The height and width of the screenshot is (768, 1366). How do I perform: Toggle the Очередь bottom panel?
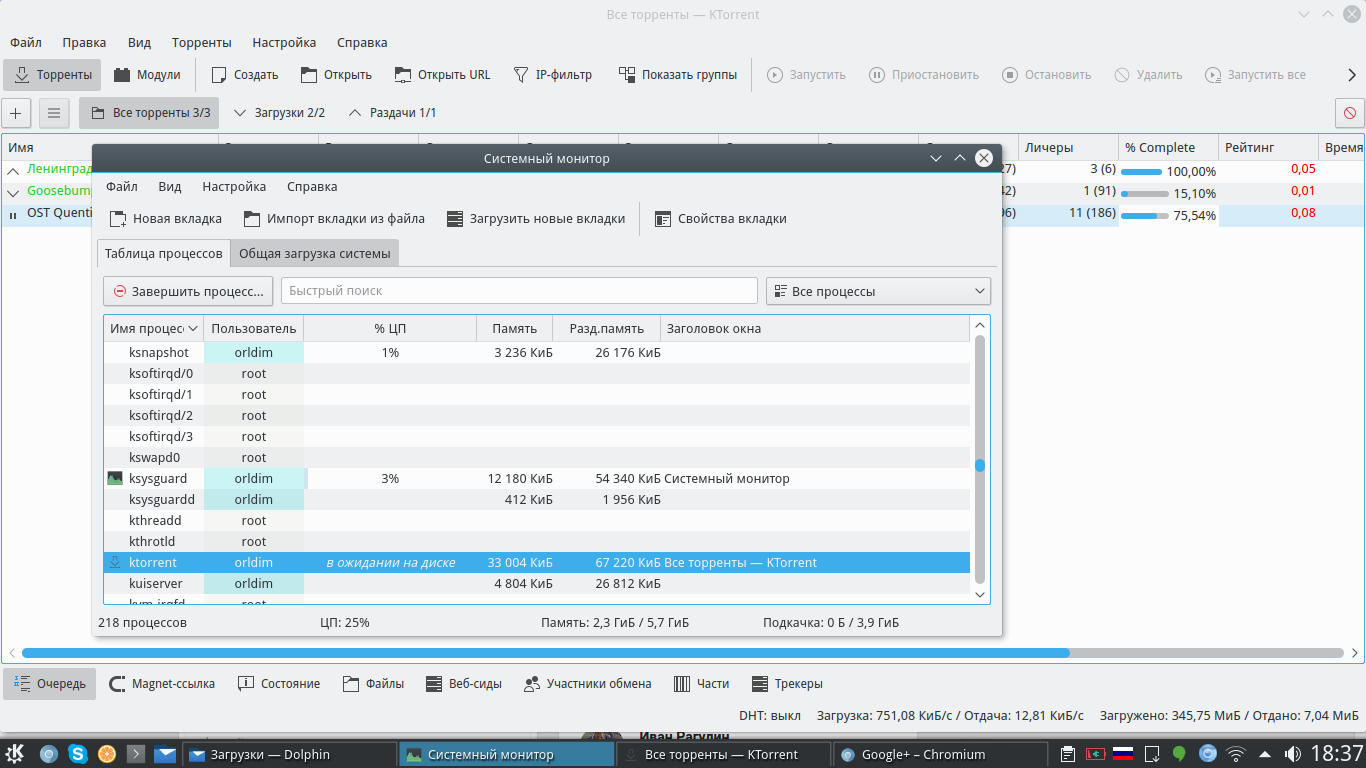pos(49,684)
